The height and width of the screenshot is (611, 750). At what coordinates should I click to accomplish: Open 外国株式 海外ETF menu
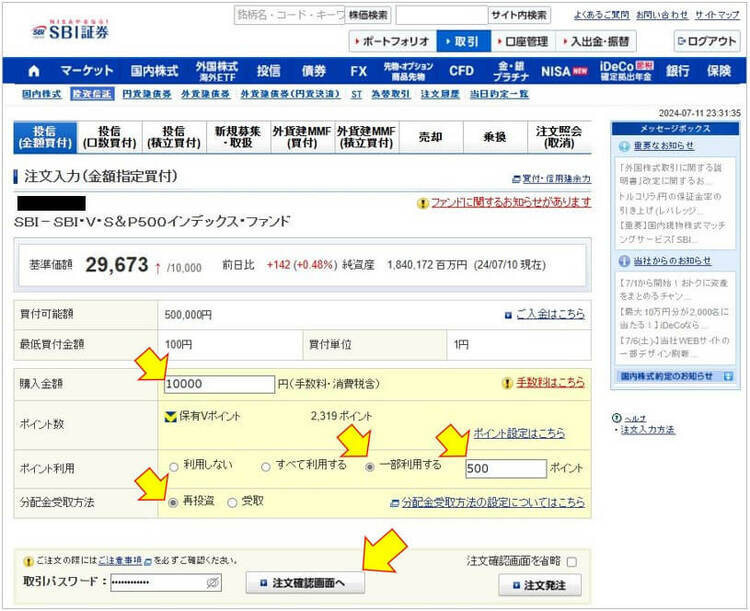(217, 71)
